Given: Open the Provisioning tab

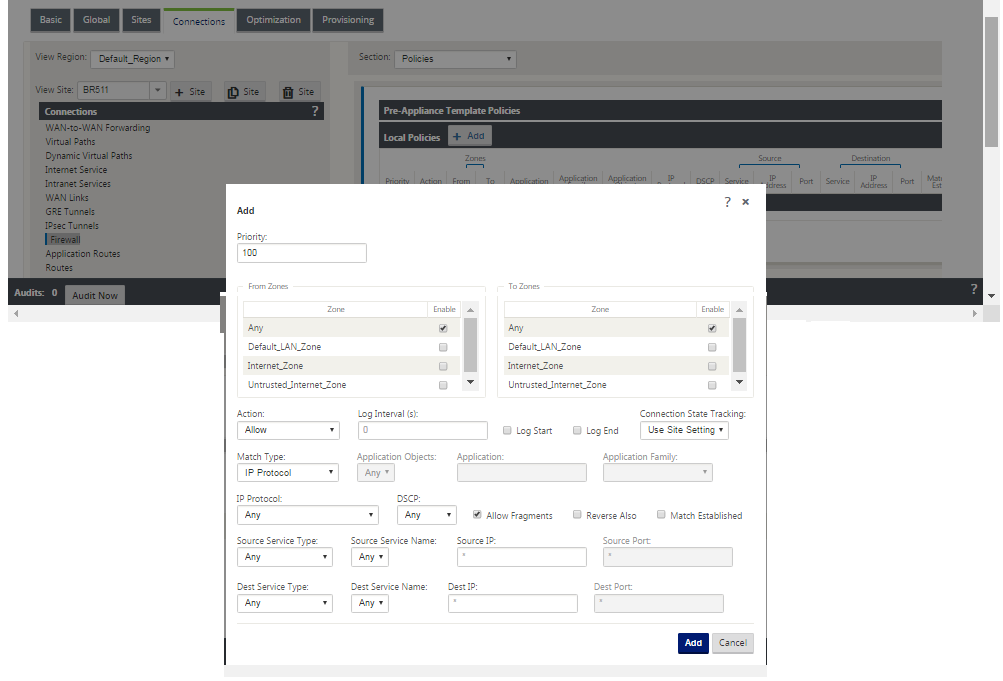Looking at the screenshot, I should [348, 20].
